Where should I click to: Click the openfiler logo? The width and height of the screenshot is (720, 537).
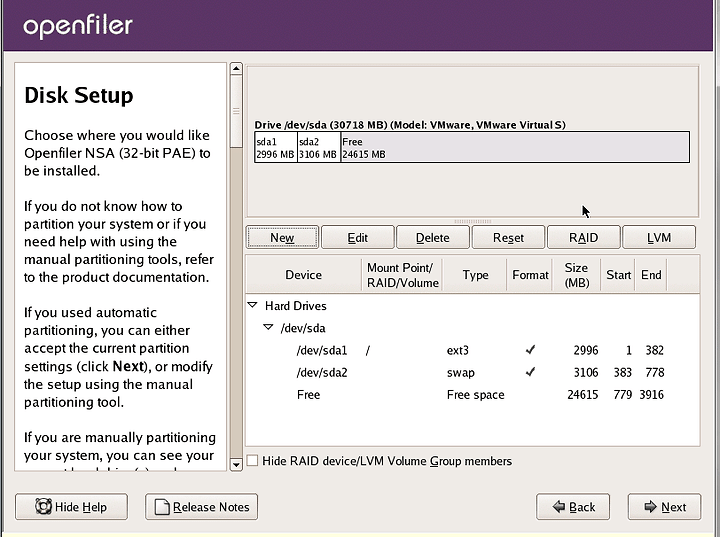78,26
